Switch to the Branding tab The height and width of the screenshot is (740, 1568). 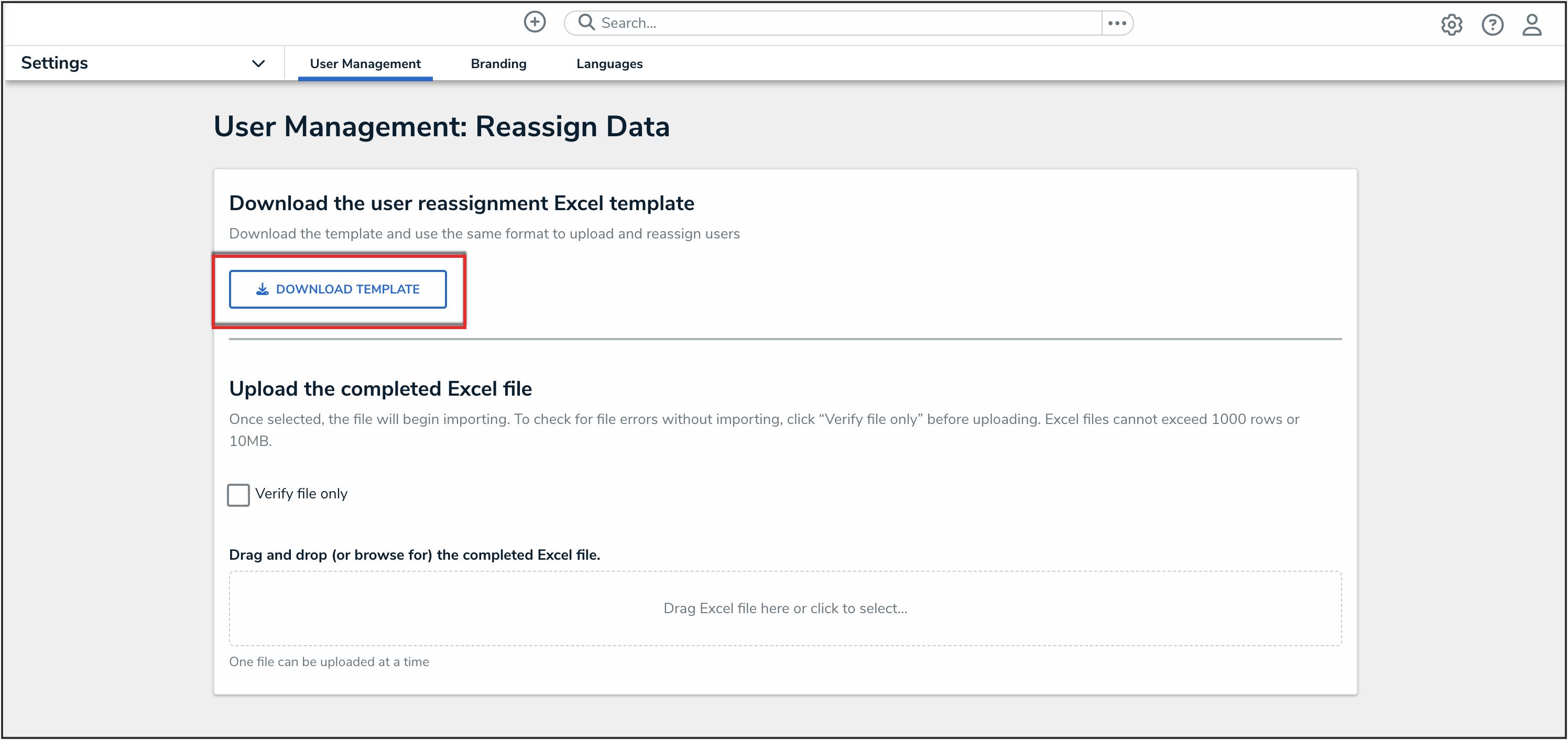(498, 64)
